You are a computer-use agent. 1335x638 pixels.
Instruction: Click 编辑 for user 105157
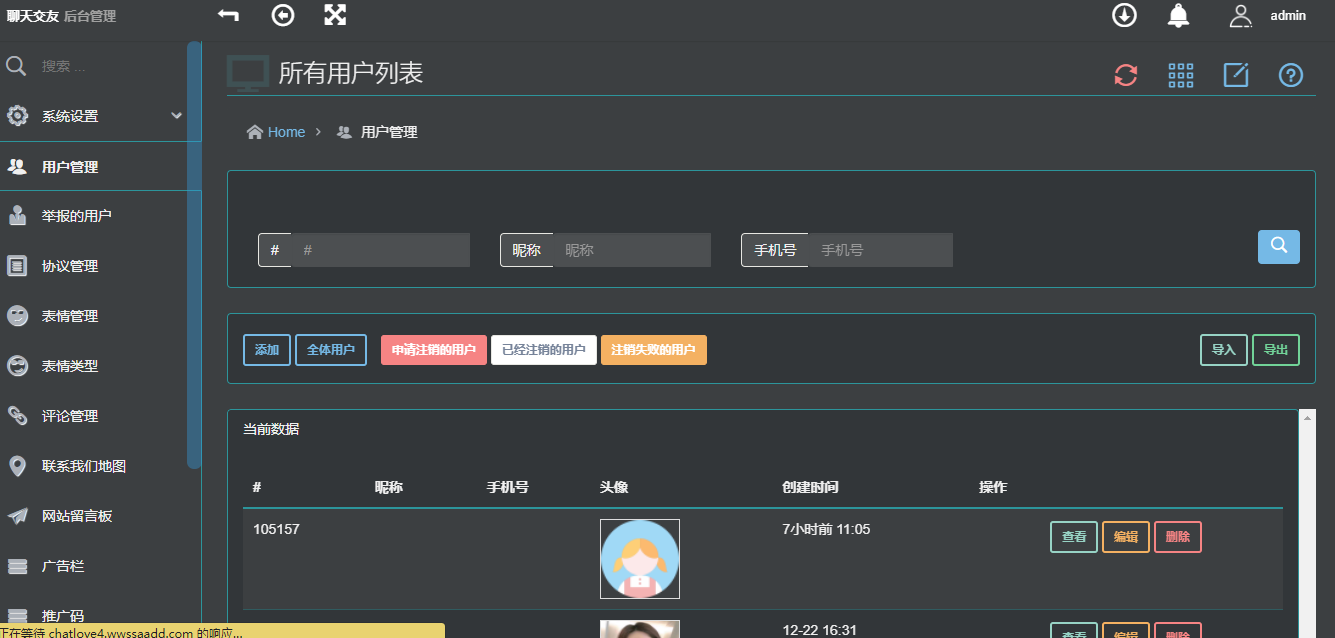[x=1126, y=537]
